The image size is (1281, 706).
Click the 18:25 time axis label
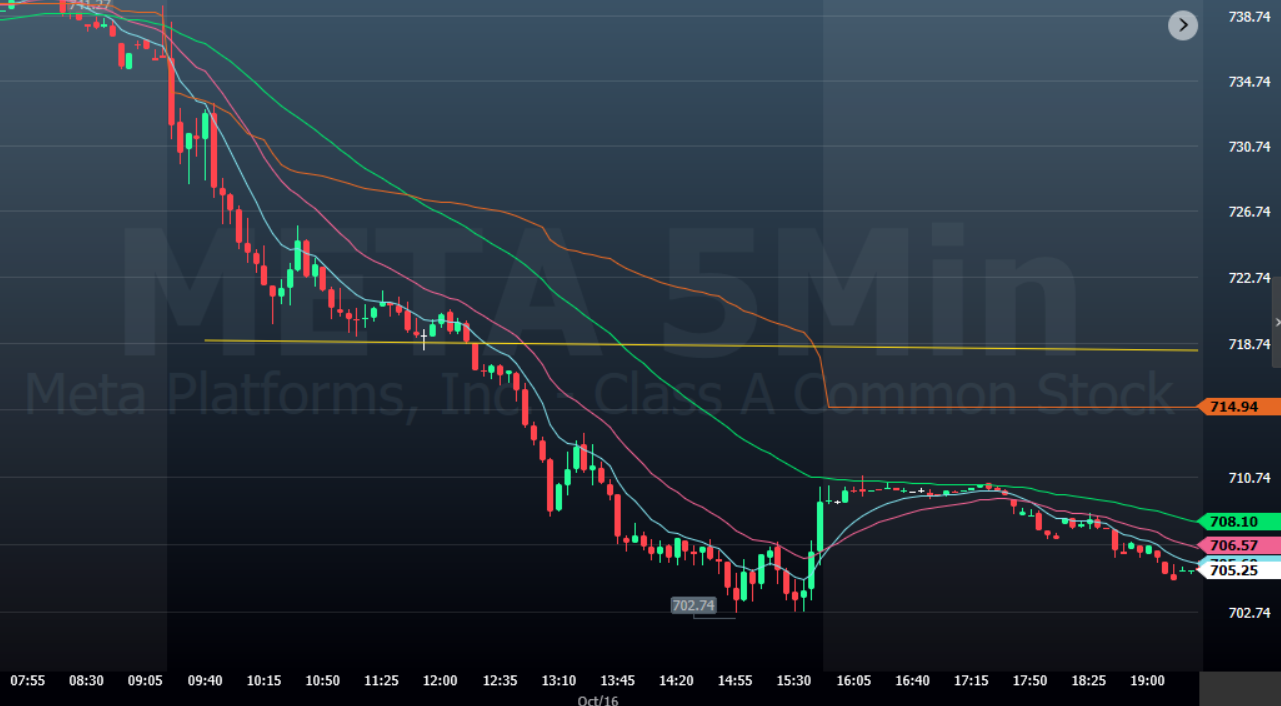[x=1089, y=681]
